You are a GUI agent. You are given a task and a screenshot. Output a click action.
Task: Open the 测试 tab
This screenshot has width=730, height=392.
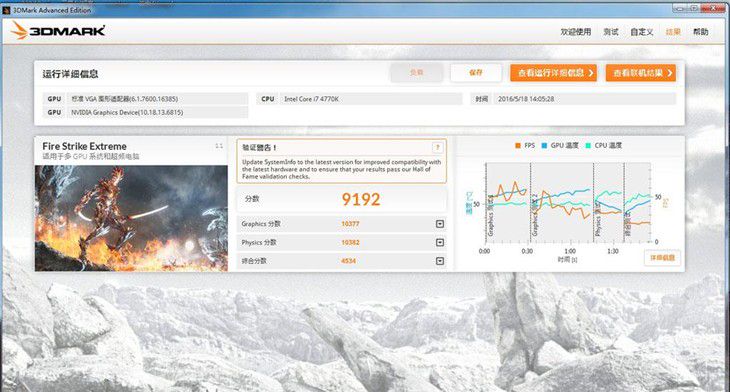point(611,32)
